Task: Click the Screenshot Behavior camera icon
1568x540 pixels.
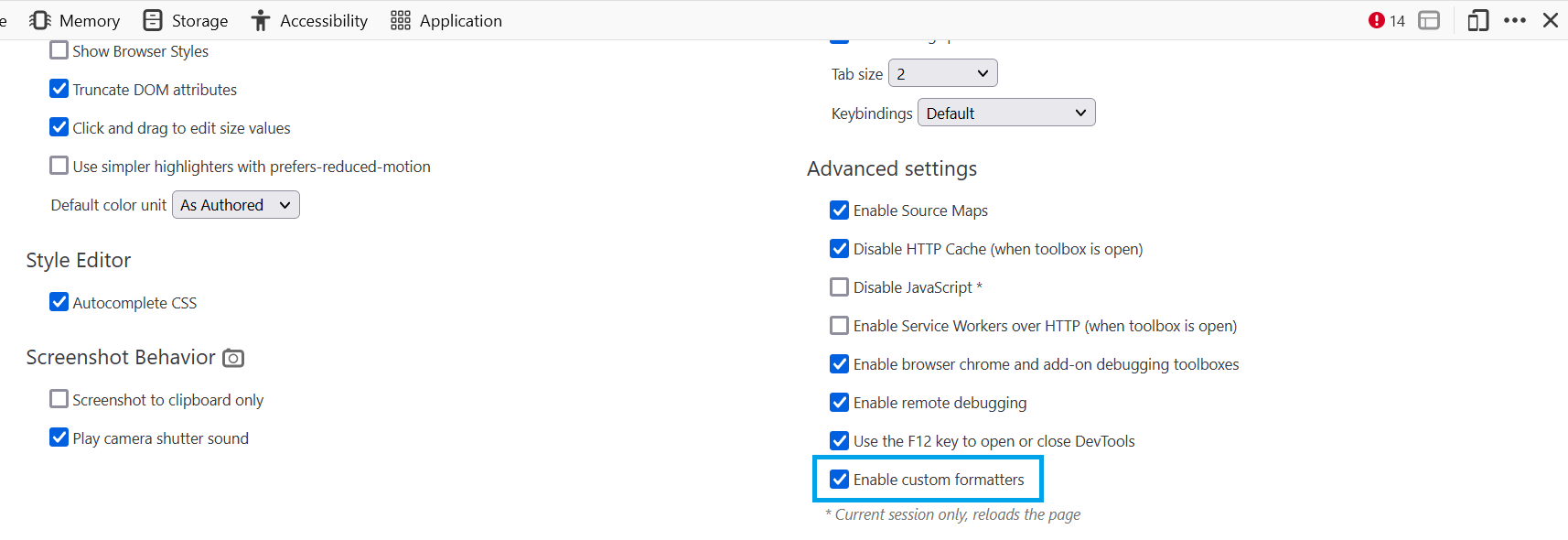Action: coord(233,358)
